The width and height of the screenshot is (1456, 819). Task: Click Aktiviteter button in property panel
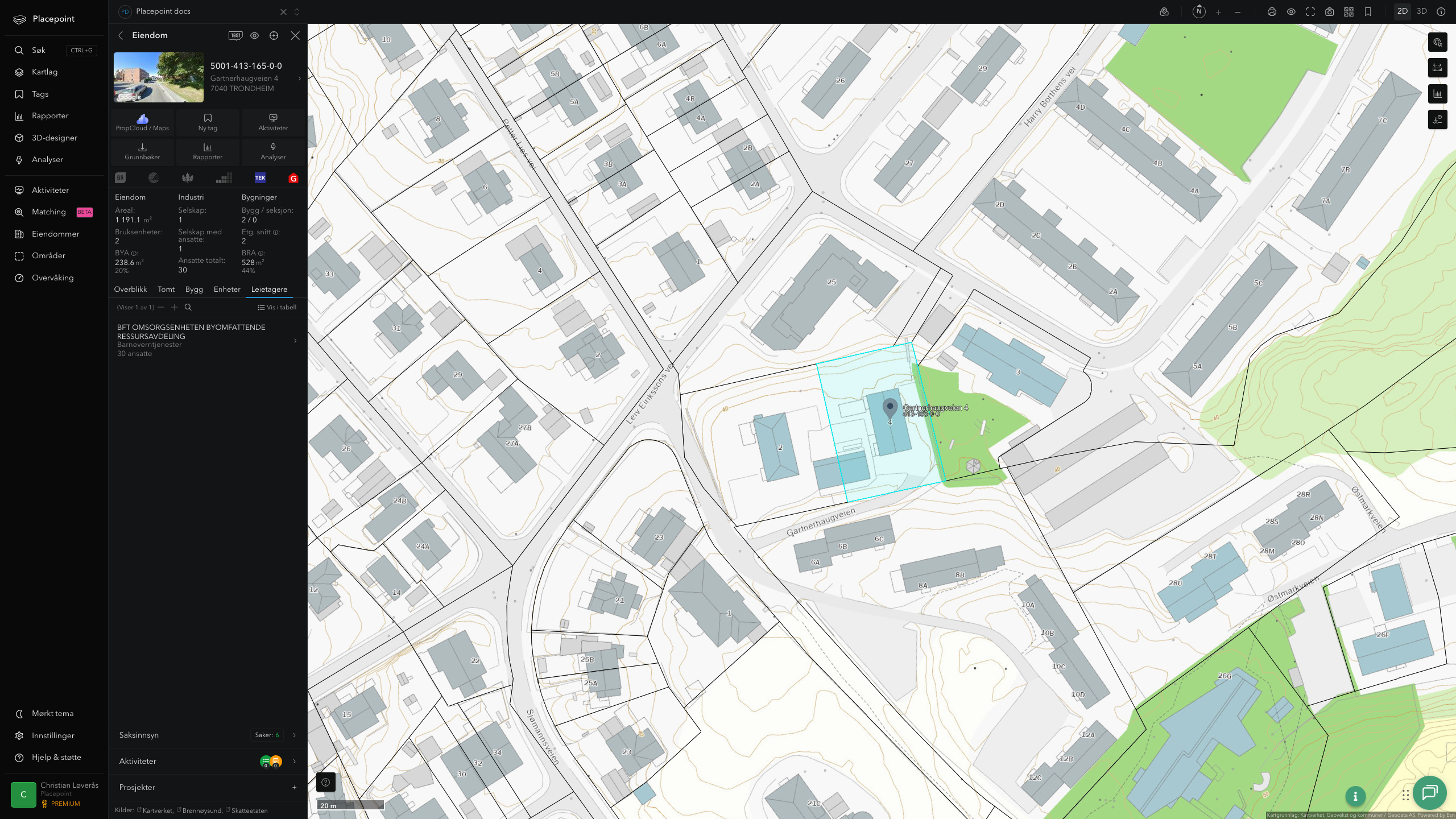point(273,122)
